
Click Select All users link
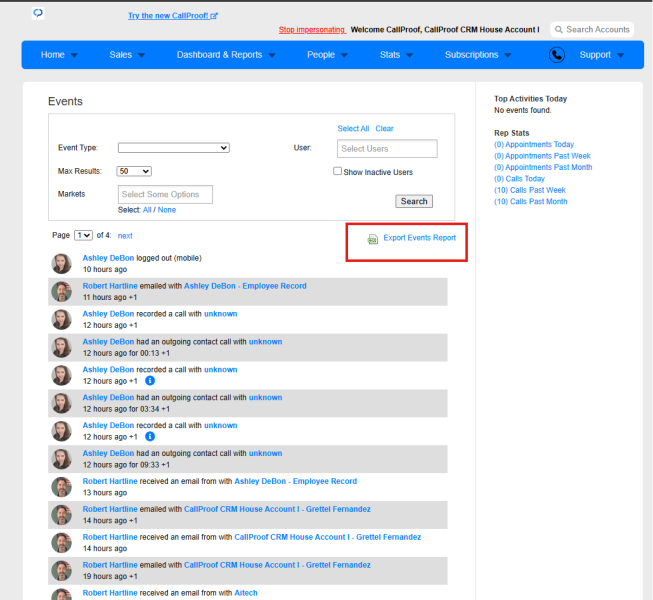[x=353, y=128]
